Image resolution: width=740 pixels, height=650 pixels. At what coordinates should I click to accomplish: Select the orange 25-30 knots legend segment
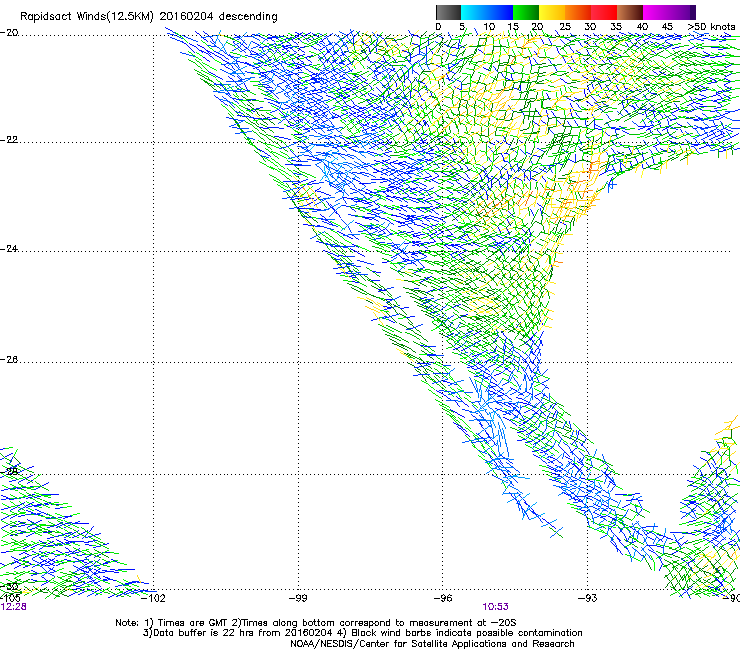pos(578,12)
